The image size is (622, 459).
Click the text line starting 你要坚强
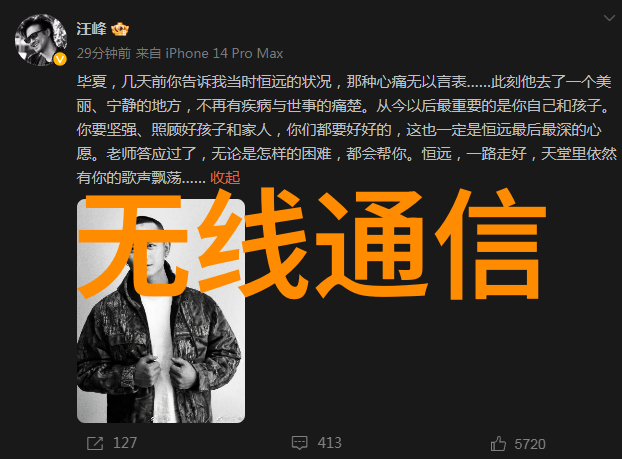tap(339, 130)
